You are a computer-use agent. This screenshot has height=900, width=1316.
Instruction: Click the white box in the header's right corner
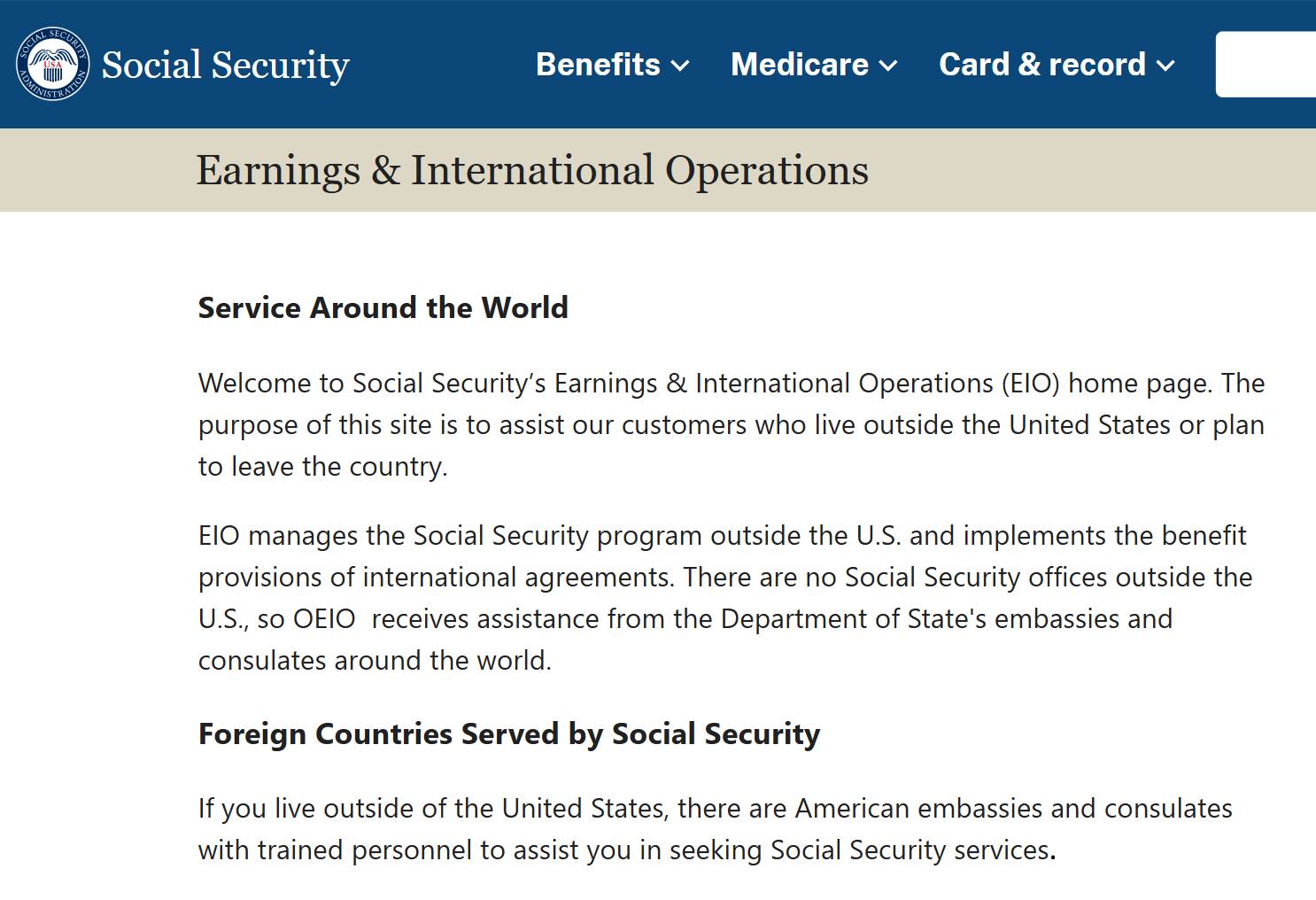click(x=1266, y=65)
